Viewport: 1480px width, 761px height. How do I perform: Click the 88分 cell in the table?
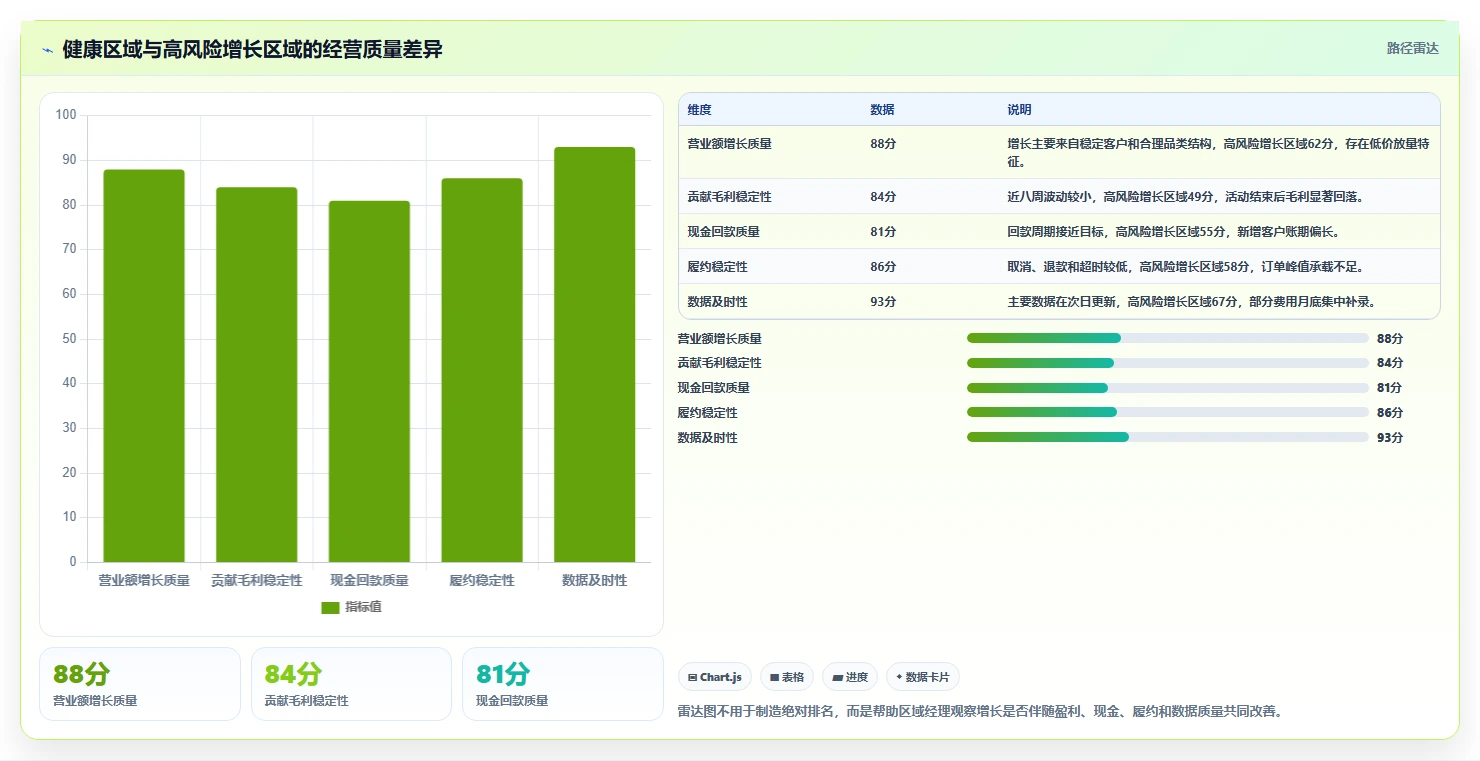coord(883,144)
